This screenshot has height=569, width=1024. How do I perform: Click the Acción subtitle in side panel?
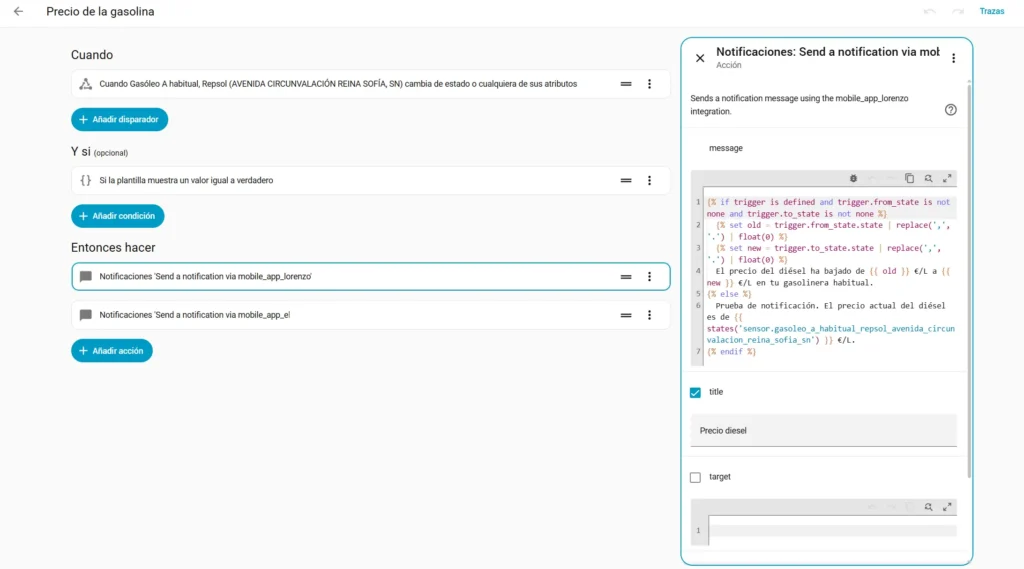tap(729, 65)
